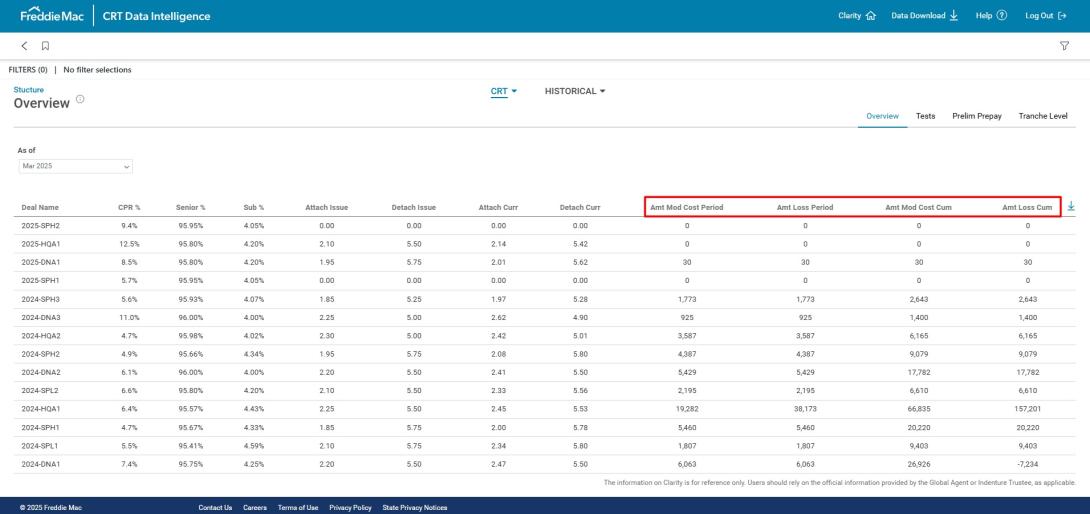1090x514 pixels.
Task: Click the Freddie Mac logo
Action: pyautogui.click(x=52, y=15)
